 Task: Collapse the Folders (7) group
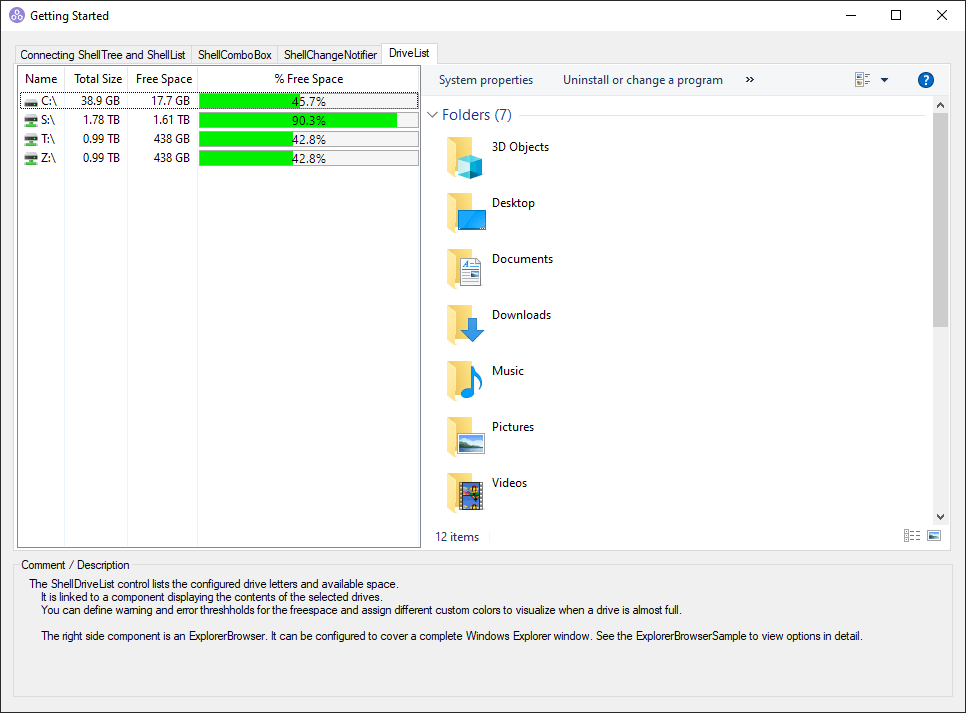pos(432,115)
